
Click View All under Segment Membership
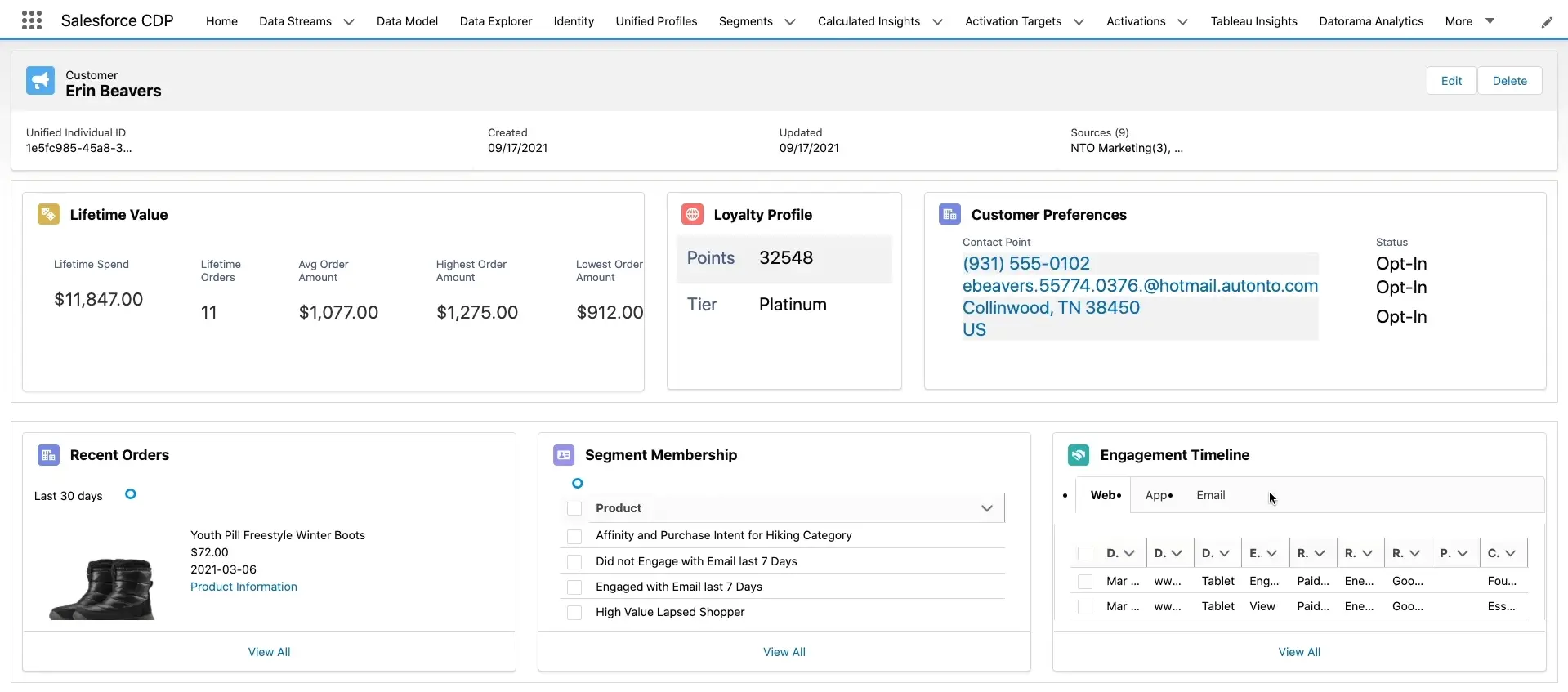(x=784, y=652)
